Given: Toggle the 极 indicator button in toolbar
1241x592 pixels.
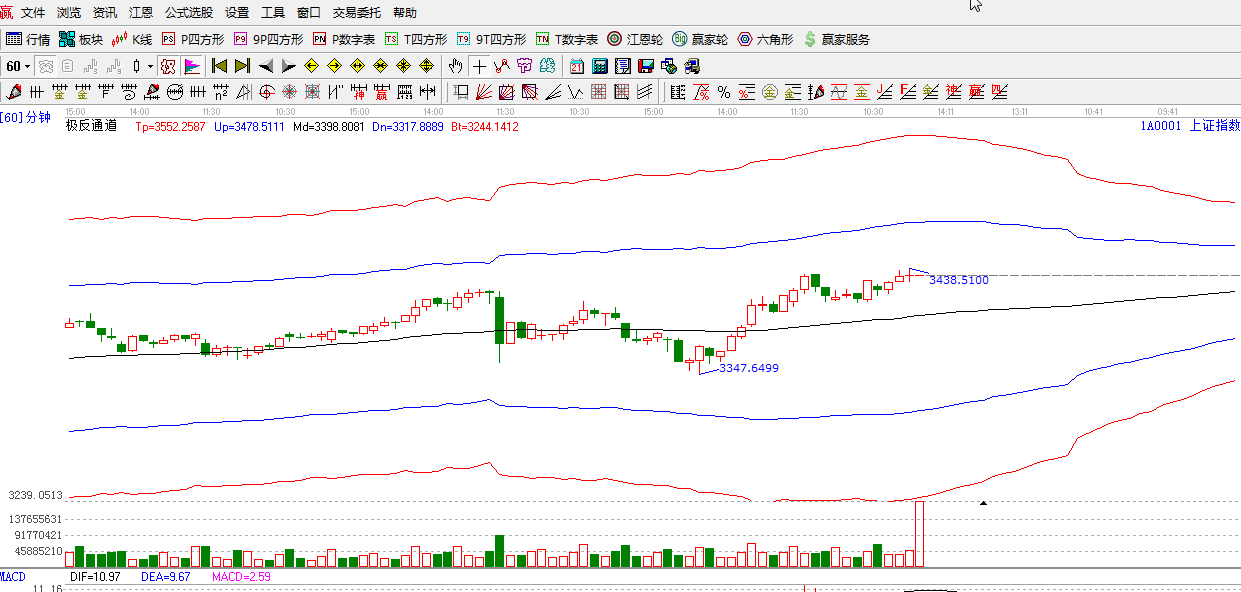Looking at the screenshot, I should pos(168,66).
